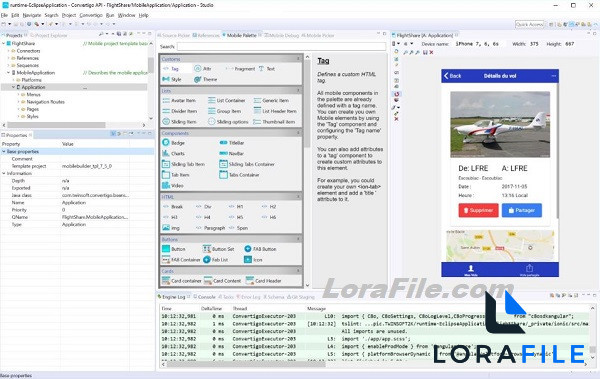Click the Supprimer button in preview

click(x=478, y=210)
